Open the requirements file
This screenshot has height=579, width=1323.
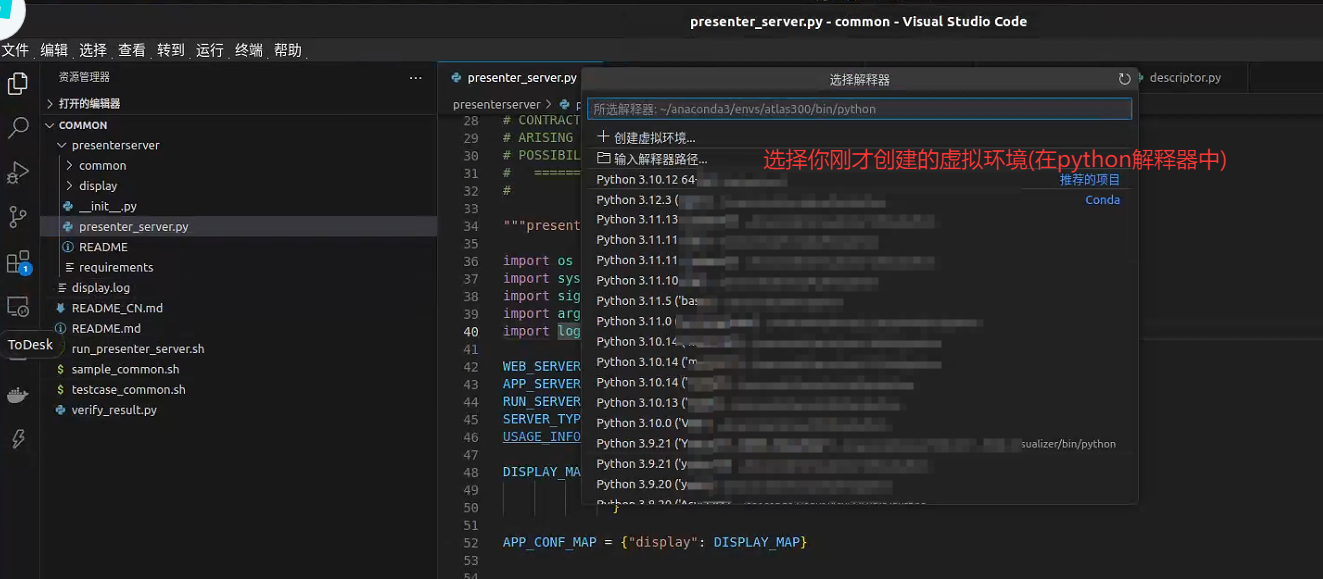point(238,267)
